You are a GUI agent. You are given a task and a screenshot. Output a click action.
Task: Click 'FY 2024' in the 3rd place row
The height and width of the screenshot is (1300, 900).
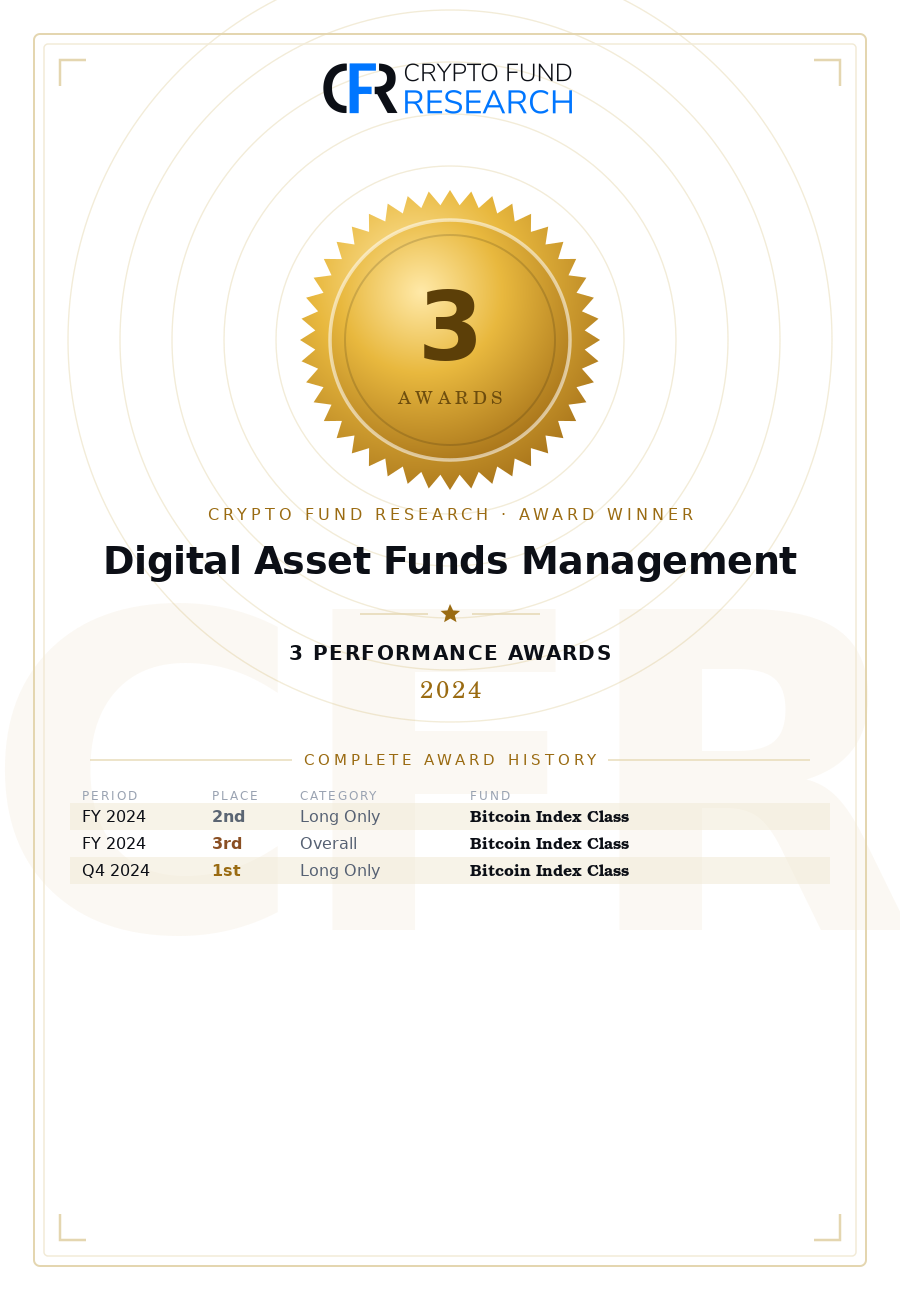(114, 844)
